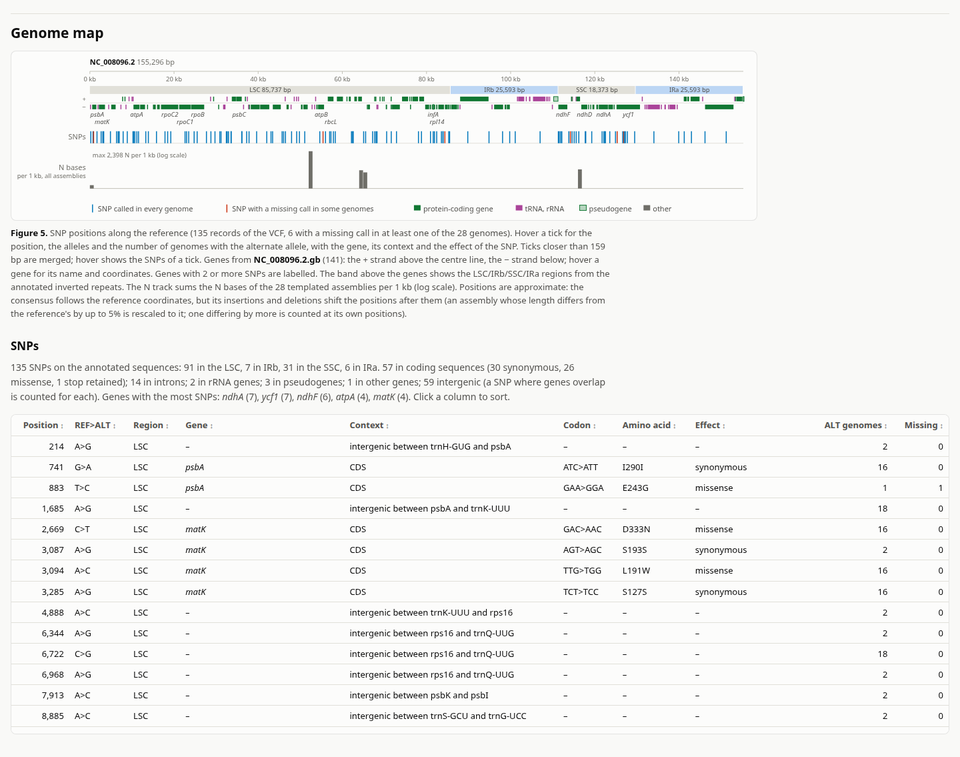The image size is (960, 757).
Task: Click the tallest grey N-bases bar
Action: click(310, 170)
